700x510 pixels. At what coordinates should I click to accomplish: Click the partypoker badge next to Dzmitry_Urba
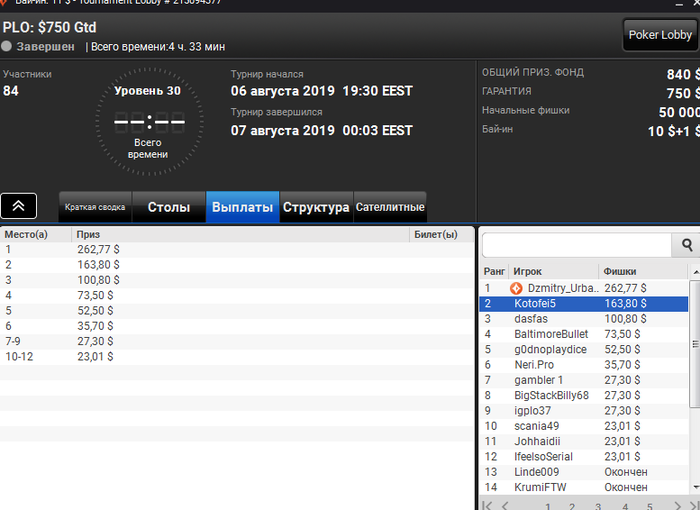click(516, 288)
